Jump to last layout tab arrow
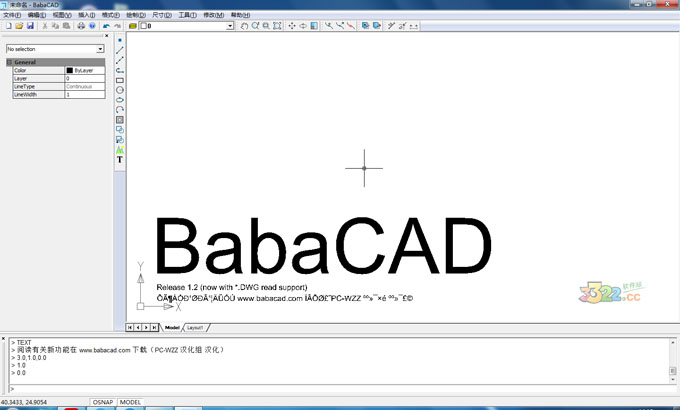This screenshot has width=680, height=410. tap(154, 328)
